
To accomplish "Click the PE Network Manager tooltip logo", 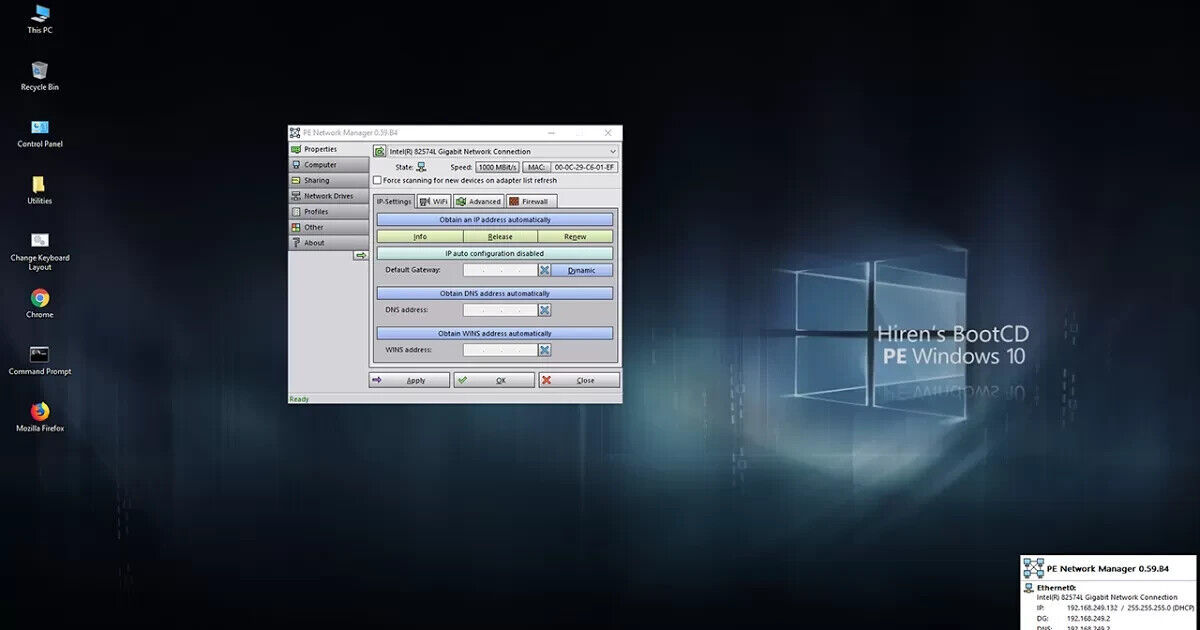I will click(1032, 568).
